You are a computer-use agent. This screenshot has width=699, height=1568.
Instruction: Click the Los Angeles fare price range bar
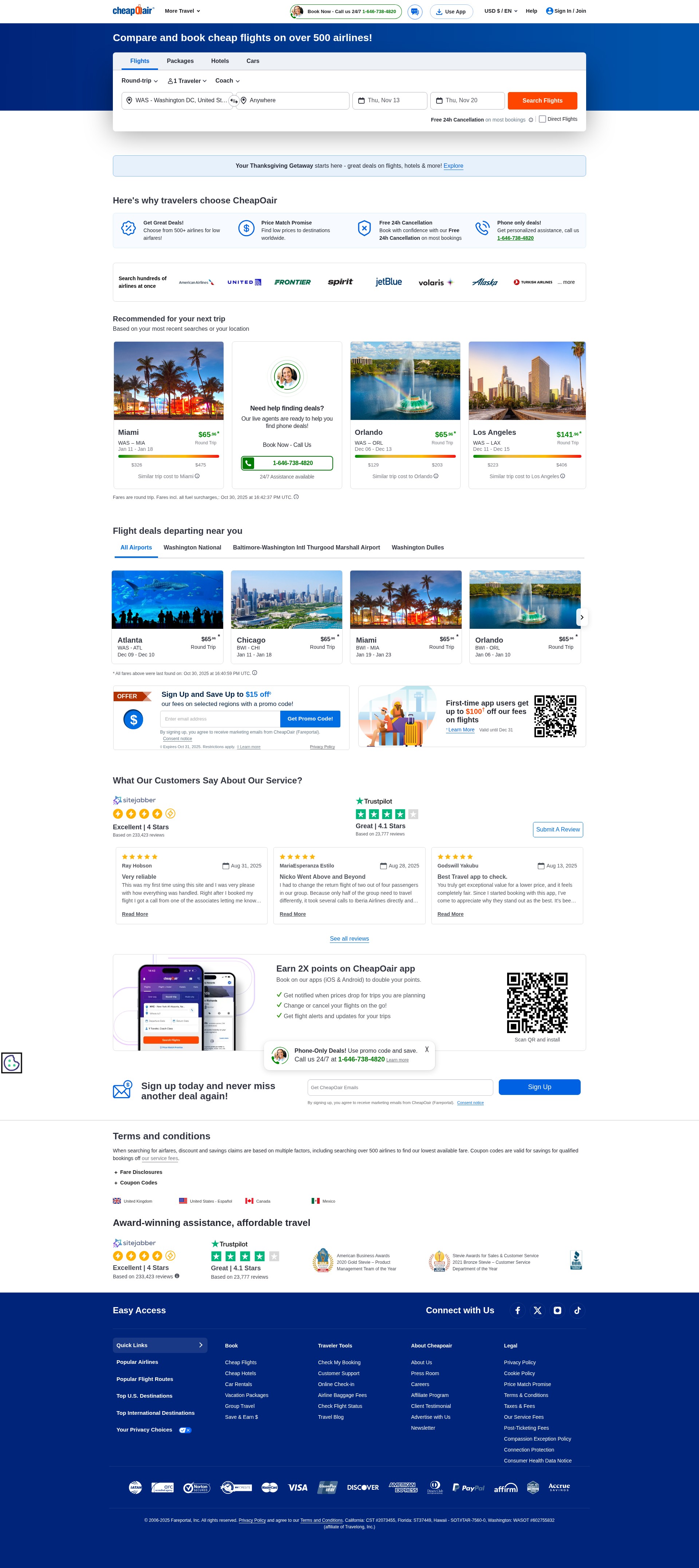pyautogui.click(x=527, y=457)
